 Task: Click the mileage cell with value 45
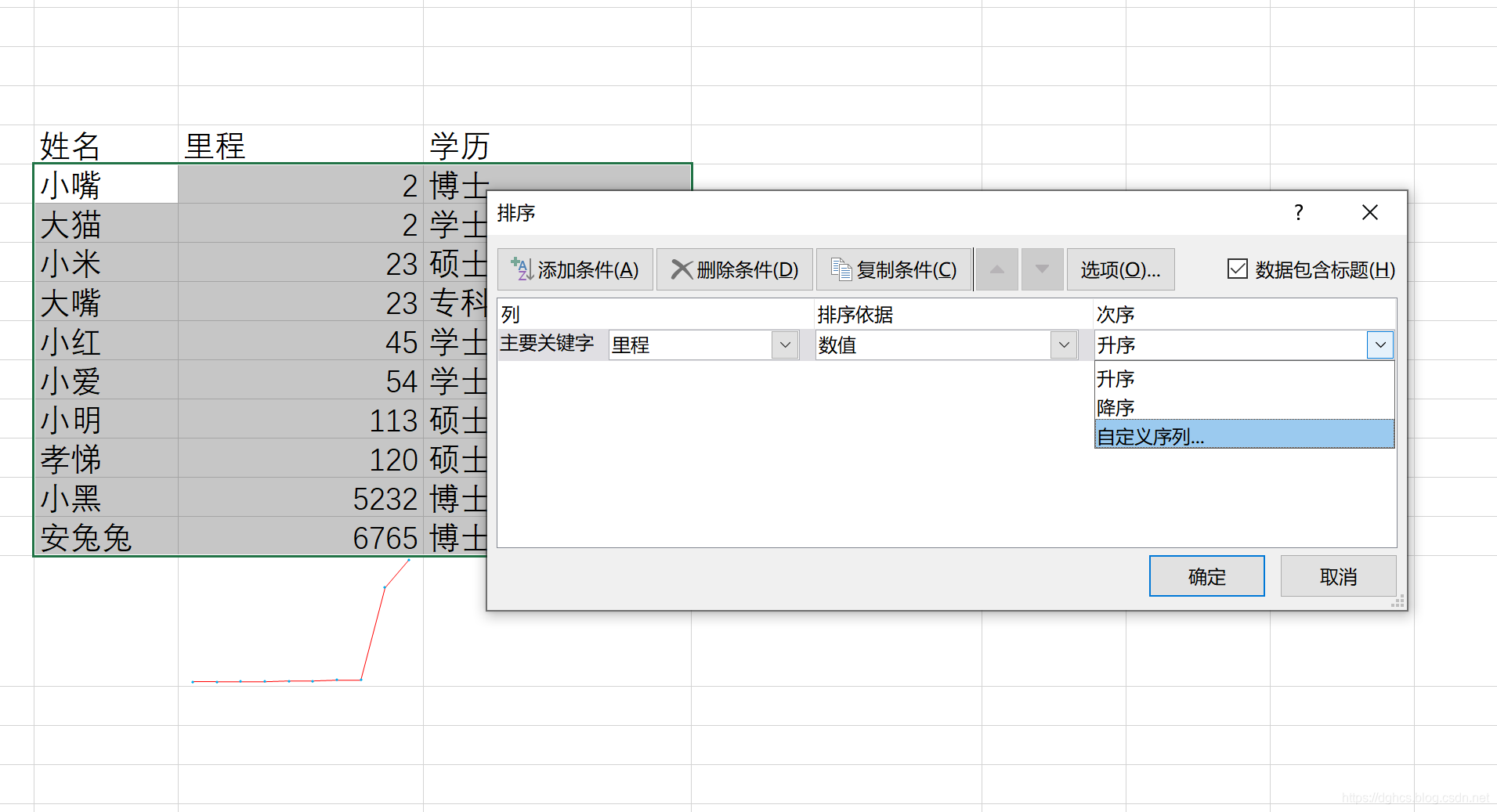click(x=300, y=341)
